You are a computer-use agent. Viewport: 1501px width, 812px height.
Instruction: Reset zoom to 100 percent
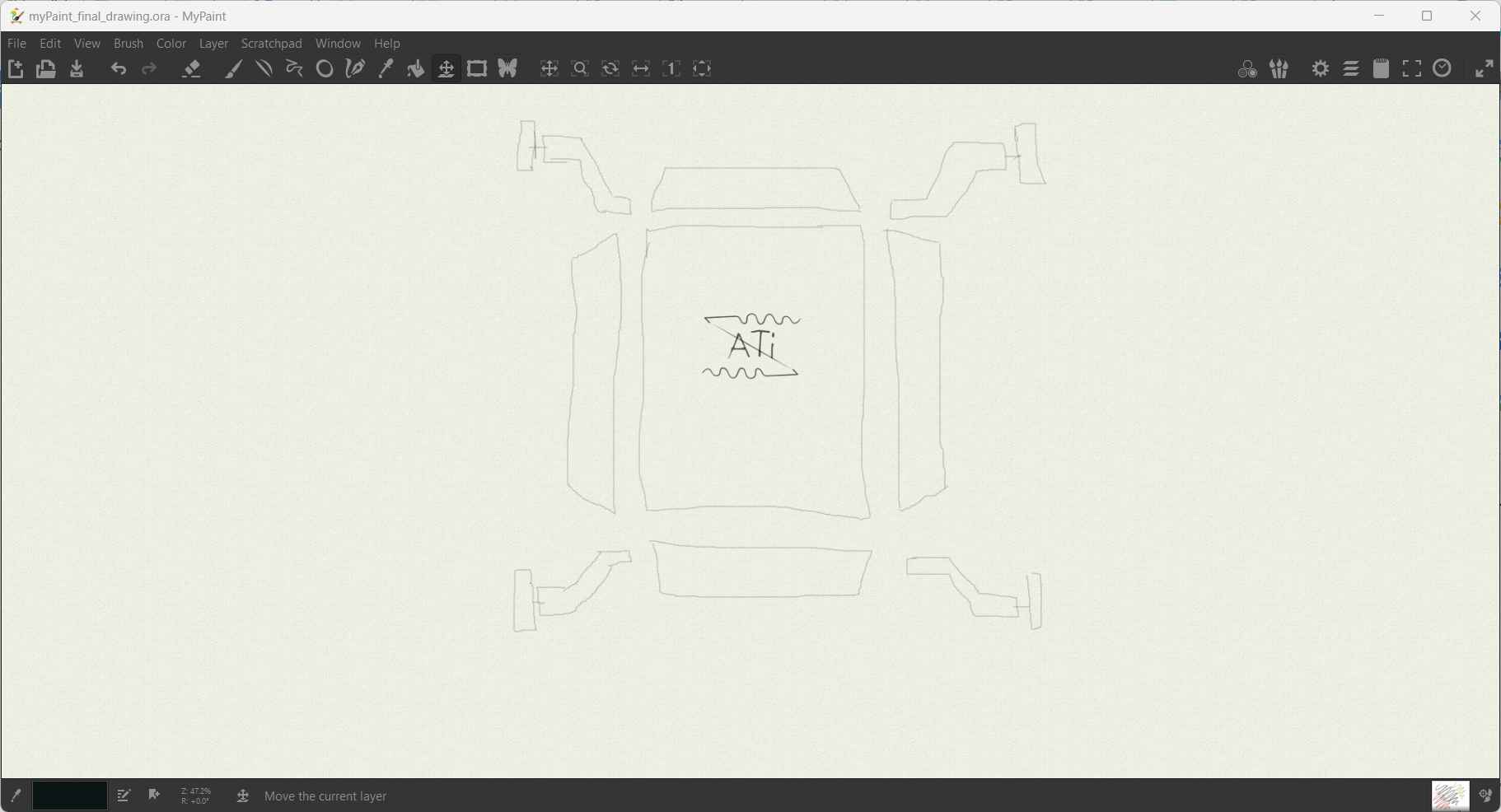pos(671,69)
